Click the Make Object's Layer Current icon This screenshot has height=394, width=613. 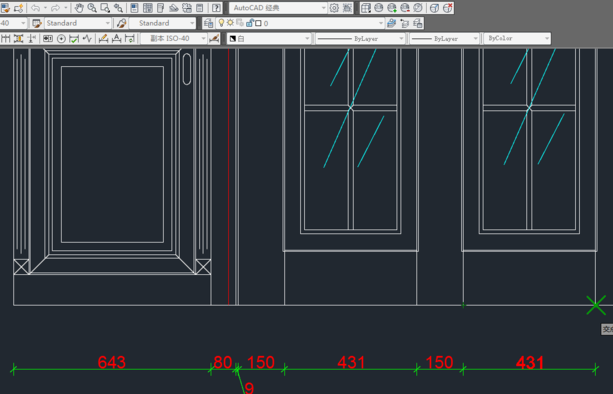point(391,23)
